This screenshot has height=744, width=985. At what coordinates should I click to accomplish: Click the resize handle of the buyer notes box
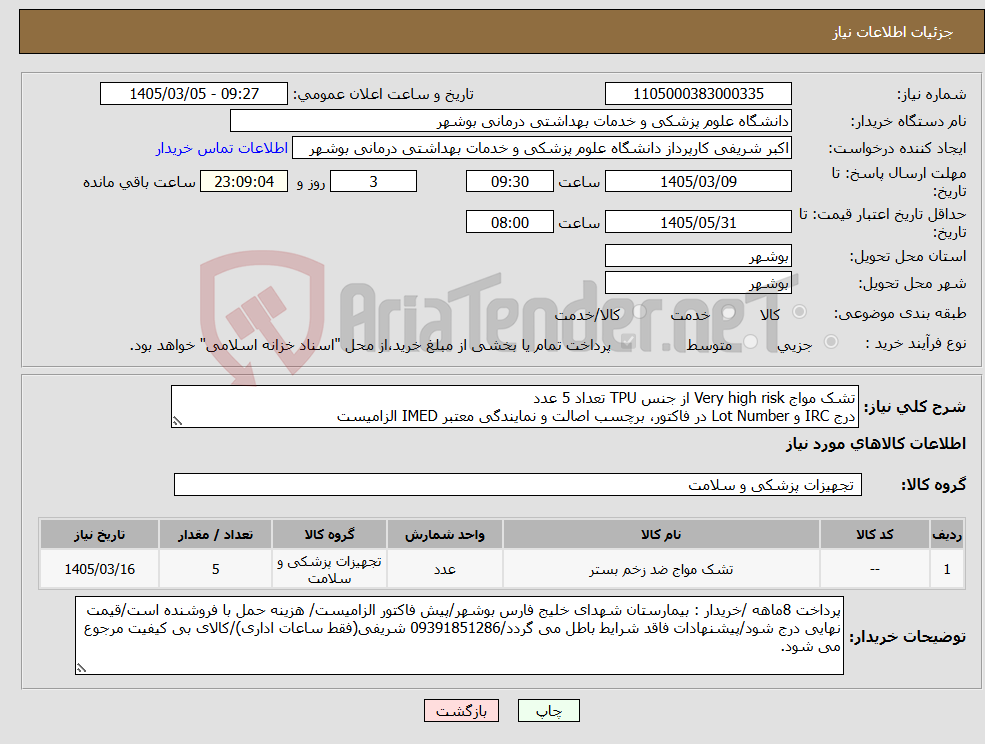pos(81,668)
